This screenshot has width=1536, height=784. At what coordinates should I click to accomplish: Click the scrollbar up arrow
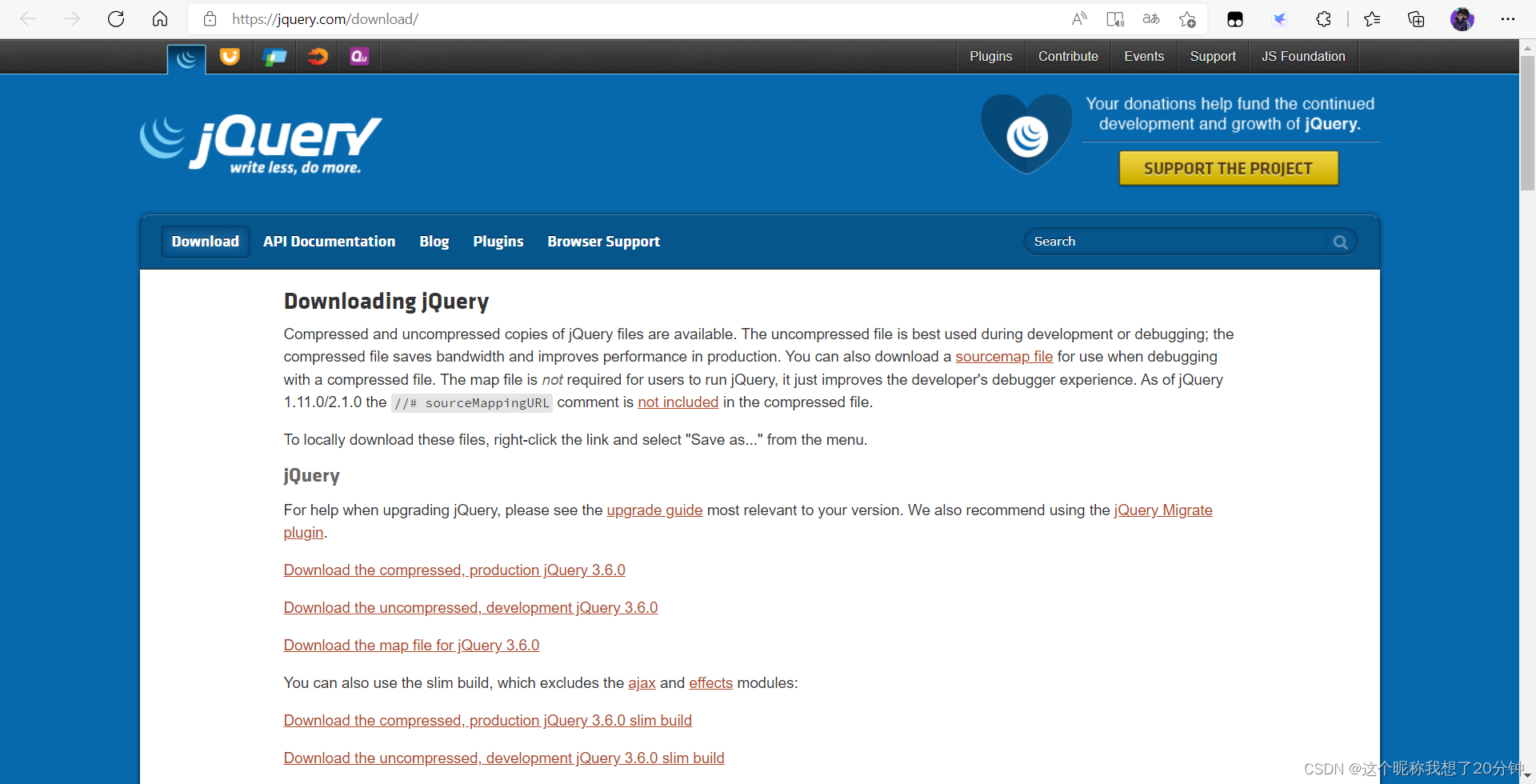tap(1527, 47)
